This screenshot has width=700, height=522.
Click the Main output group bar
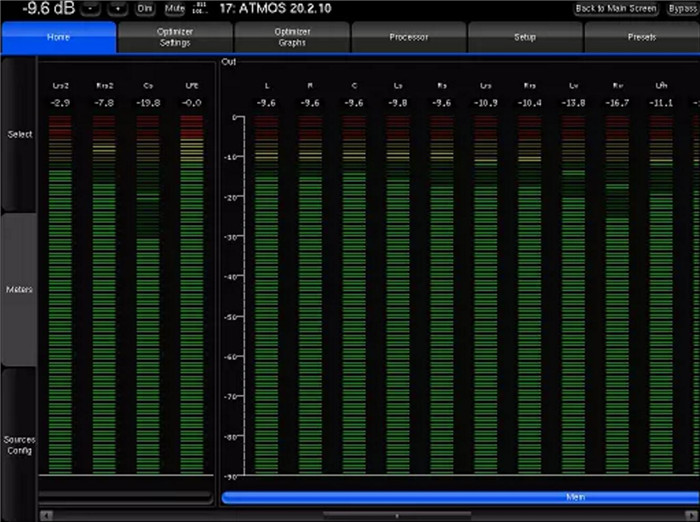point(461,497)
